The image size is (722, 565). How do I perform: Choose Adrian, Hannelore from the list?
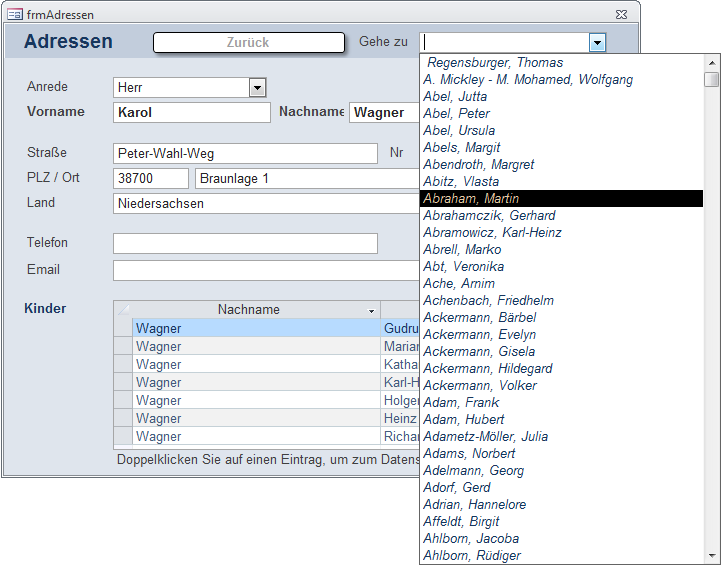tap(562, 505)
